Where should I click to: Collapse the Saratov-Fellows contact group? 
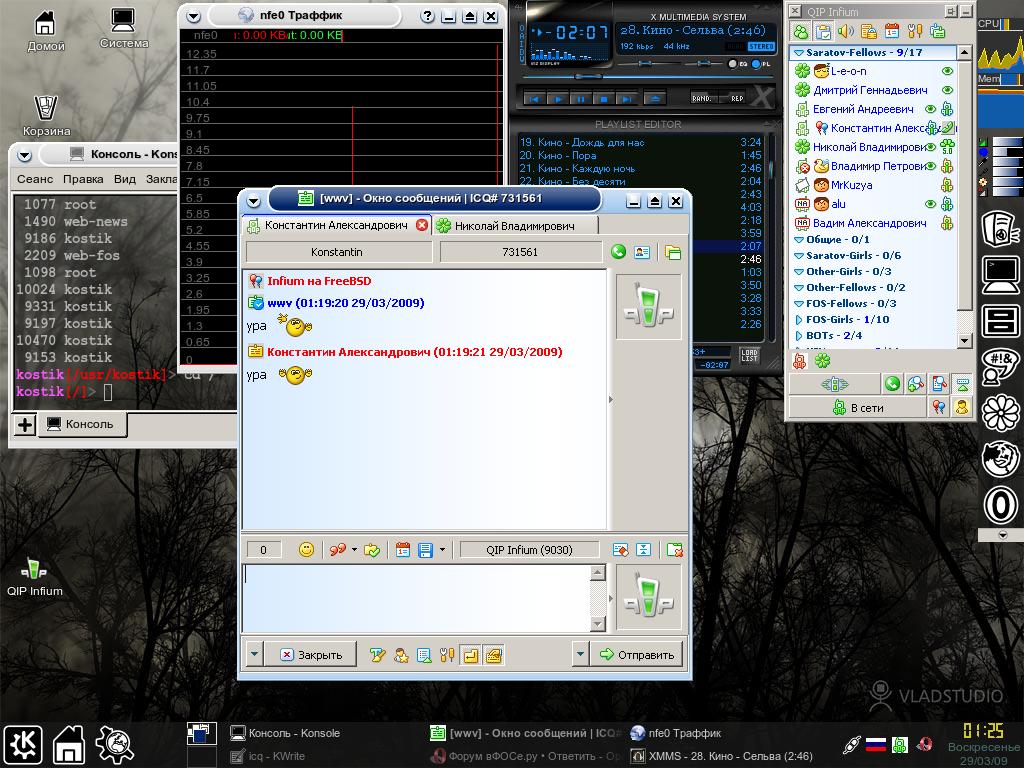[x=799, y=52]
